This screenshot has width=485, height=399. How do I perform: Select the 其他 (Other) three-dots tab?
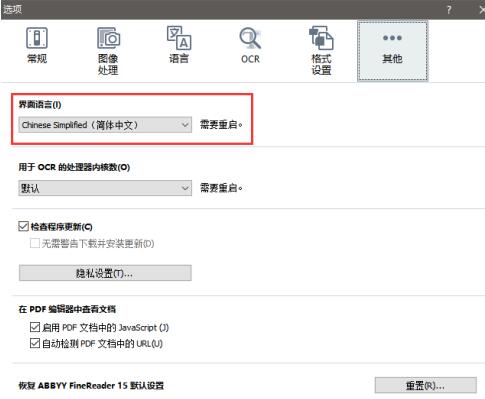point(392,51)
